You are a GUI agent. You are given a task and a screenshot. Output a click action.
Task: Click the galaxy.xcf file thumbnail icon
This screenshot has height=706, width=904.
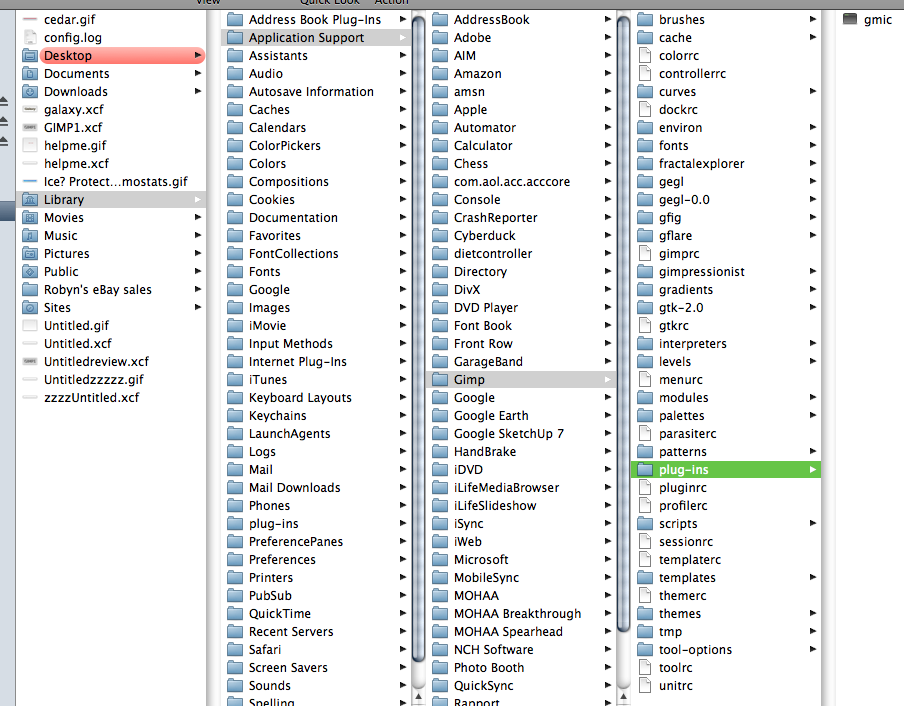30,110
